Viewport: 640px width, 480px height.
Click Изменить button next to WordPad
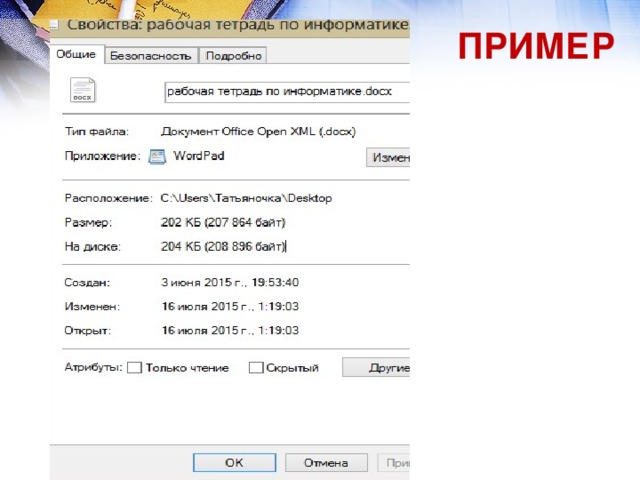click(388, 158)
